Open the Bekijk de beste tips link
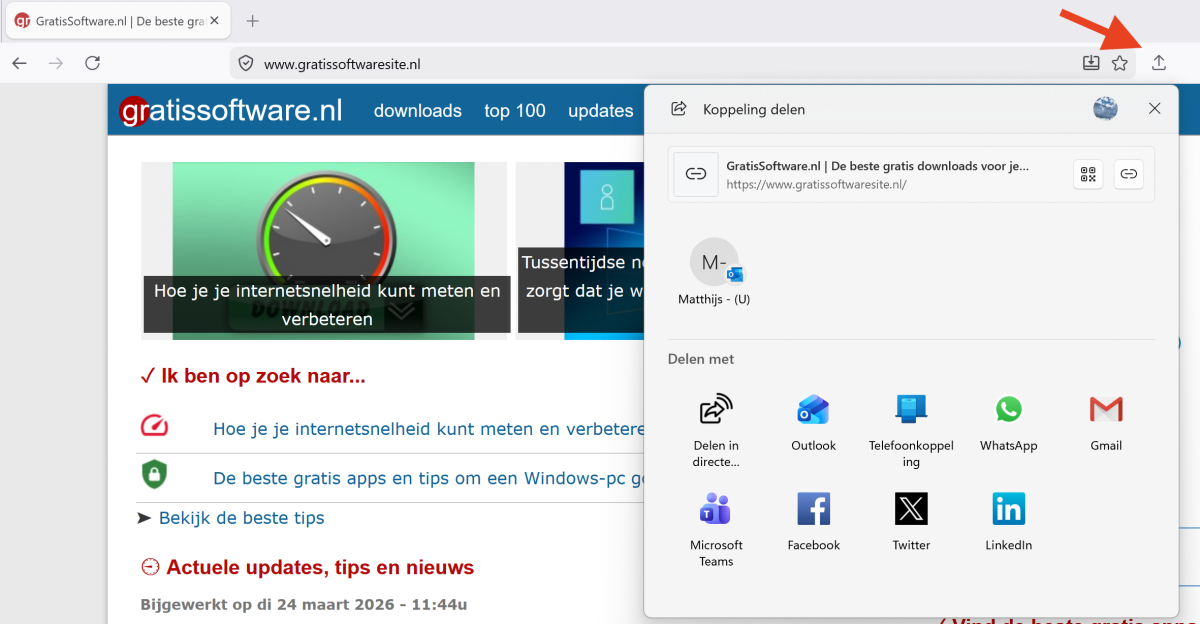 [241, 518]
